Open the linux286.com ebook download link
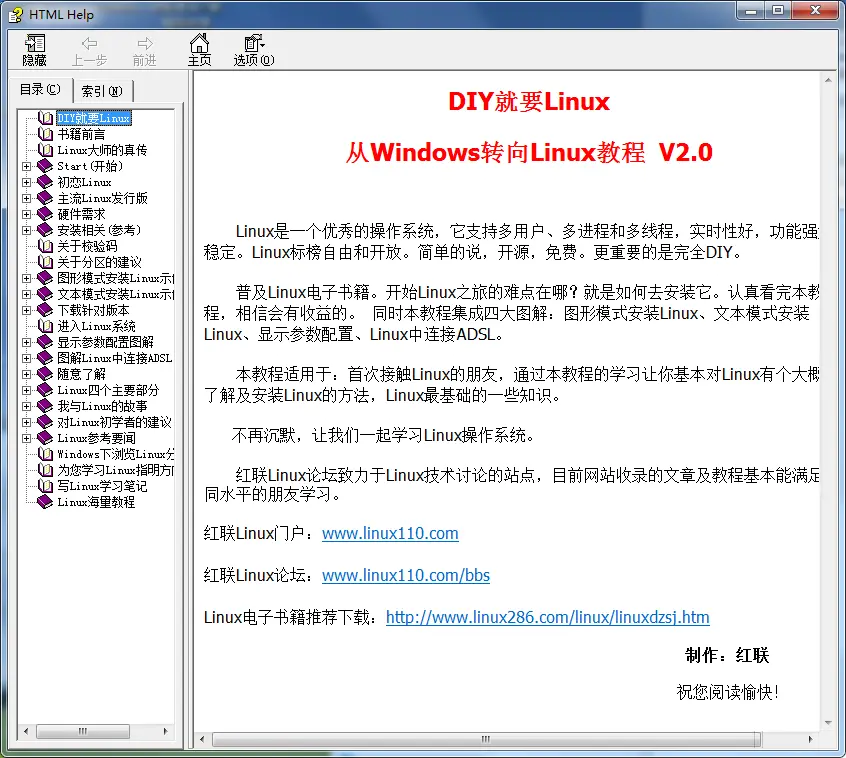The width and height of the screenshot is (846, 758). coord(547,617)
